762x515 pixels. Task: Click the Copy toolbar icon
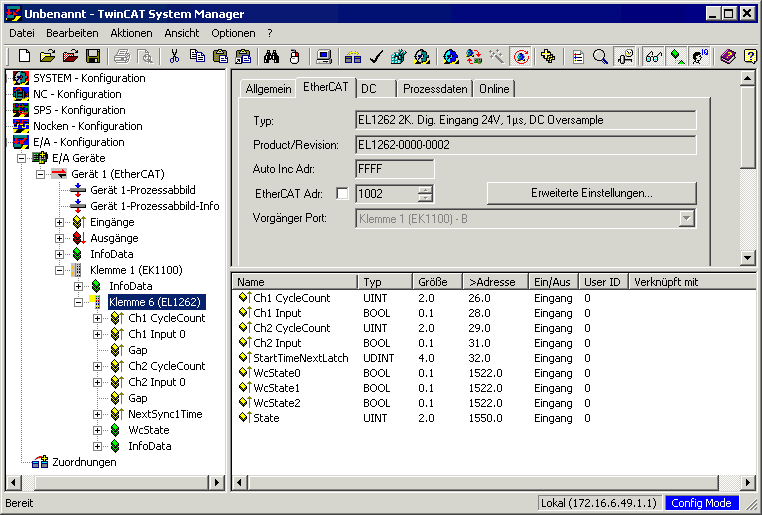click(197, 57)
